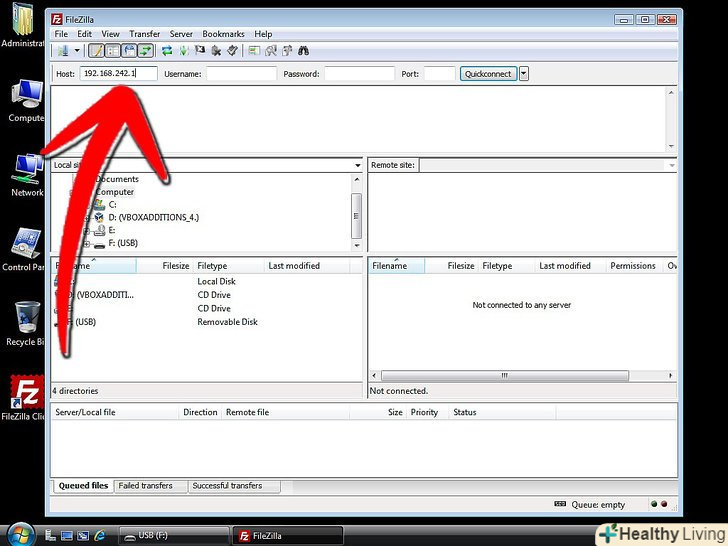
Task: Click the refresh file lists icon
Action: [167, 50]
